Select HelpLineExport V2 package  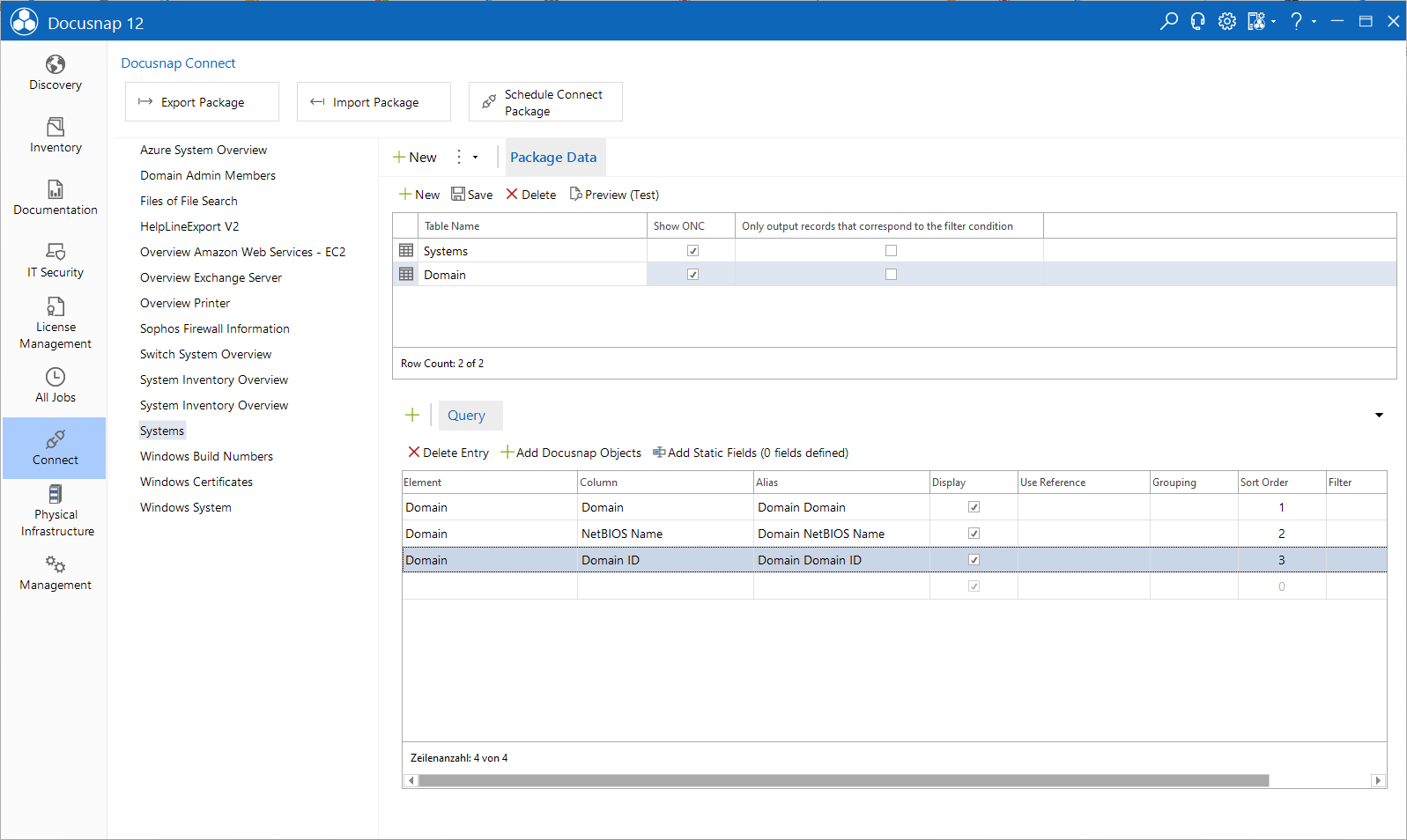[189, 226]
